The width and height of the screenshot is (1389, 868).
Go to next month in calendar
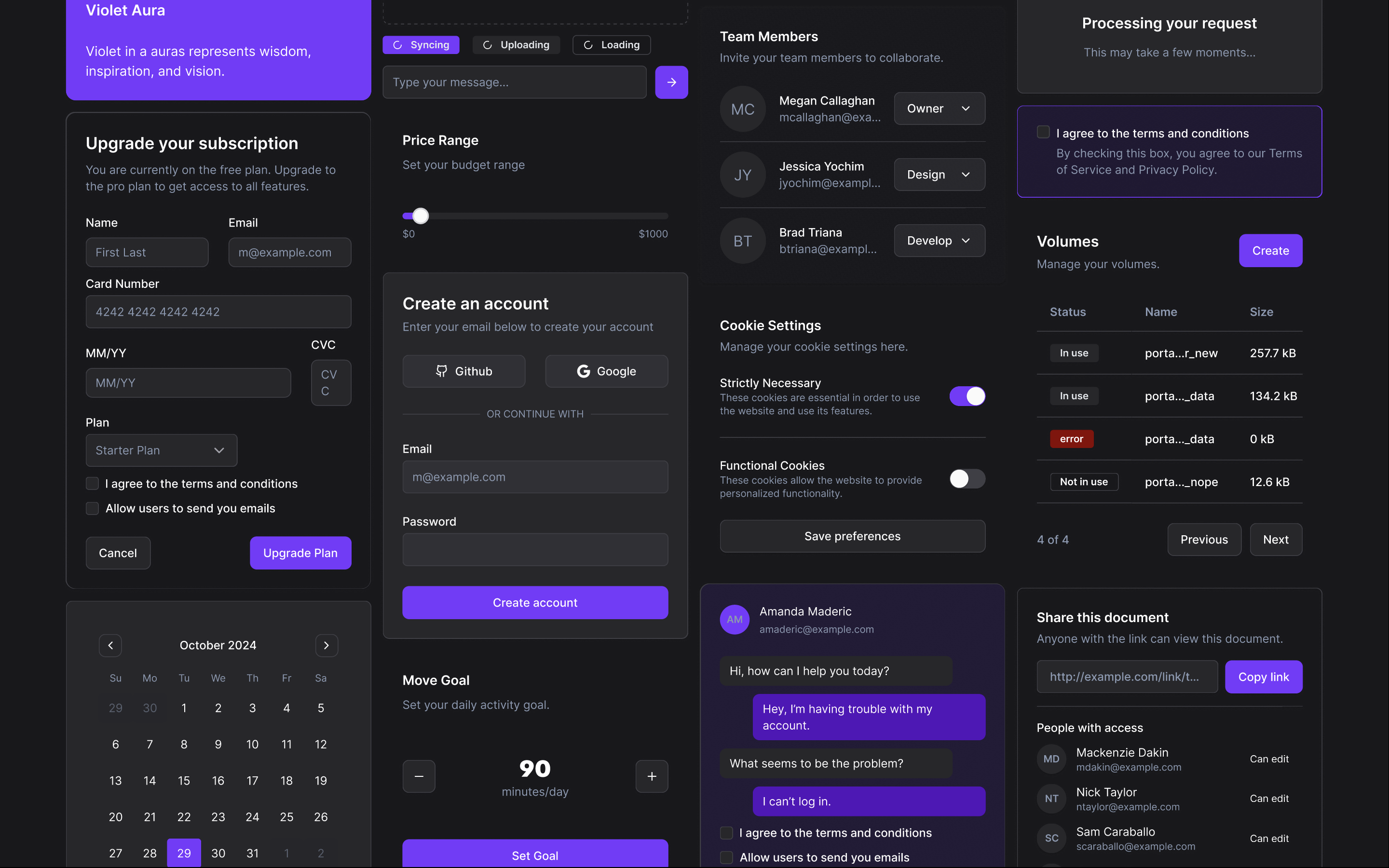click(x=326, y=645)
